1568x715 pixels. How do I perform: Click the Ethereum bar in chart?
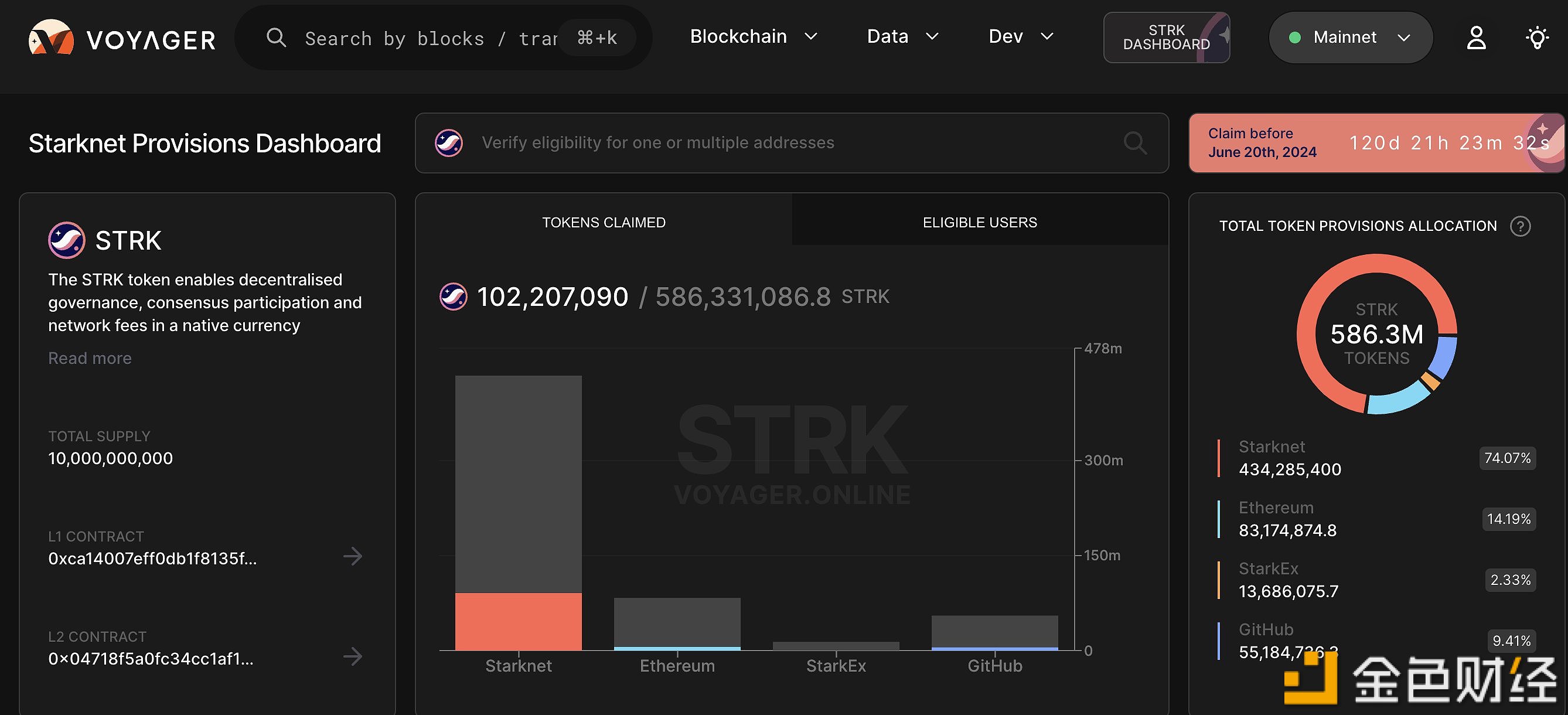point(677,624)
